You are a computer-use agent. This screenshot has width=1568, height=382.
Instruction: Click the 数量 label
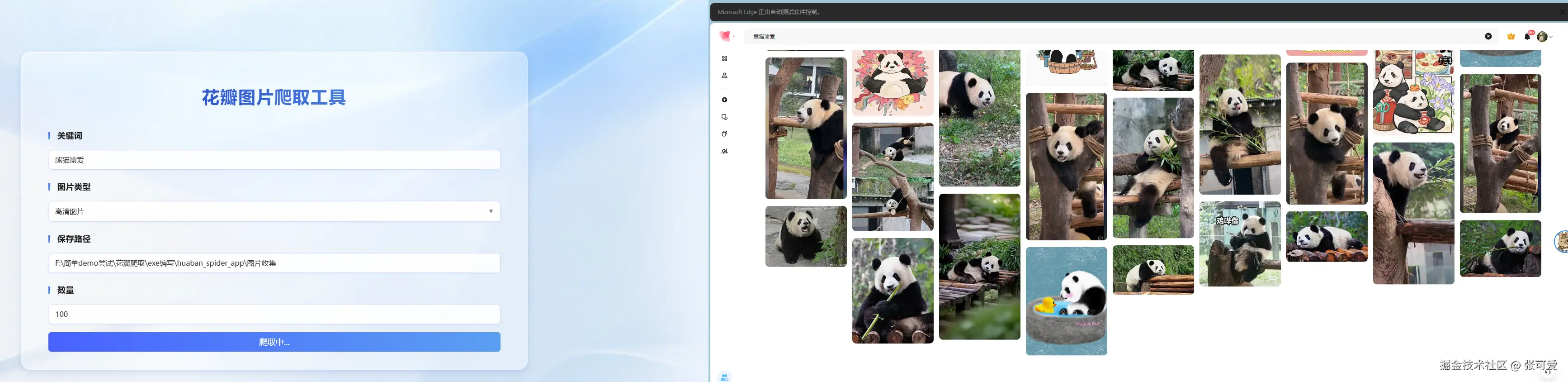point(65,290)
